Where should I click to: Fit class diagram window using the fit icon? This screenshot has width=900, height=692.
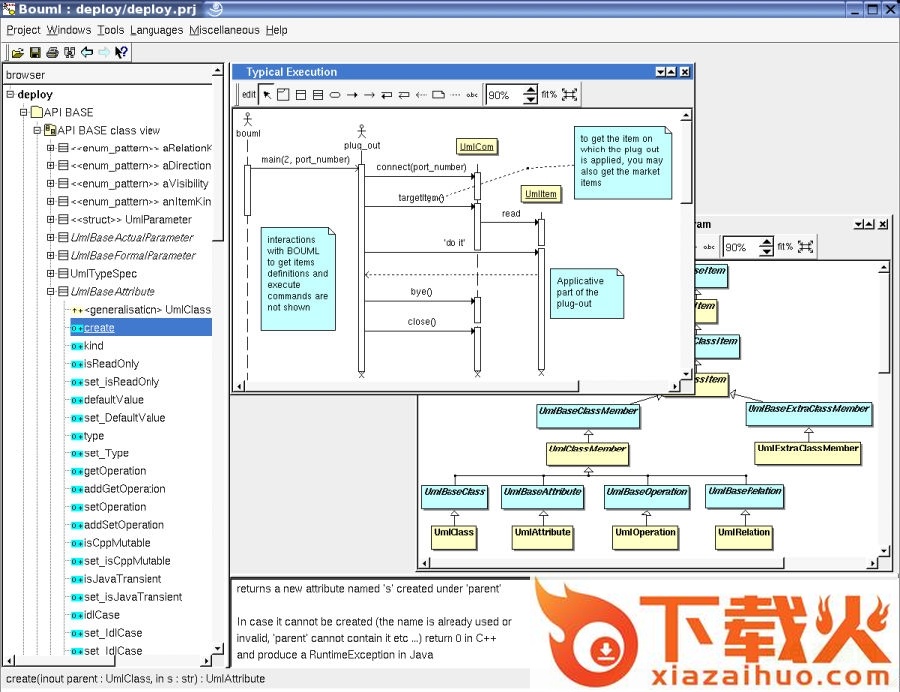tap(806, 247)
